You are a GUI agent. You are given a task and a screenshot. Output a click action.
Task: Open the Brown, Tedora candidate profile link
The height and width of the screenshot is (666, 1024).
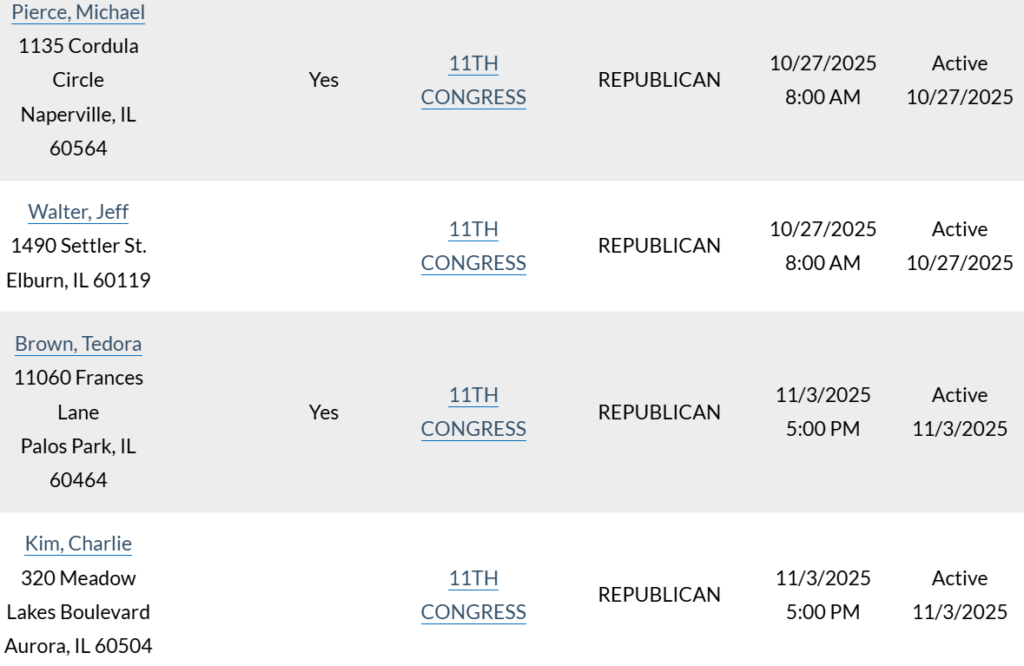pos(78,343)
